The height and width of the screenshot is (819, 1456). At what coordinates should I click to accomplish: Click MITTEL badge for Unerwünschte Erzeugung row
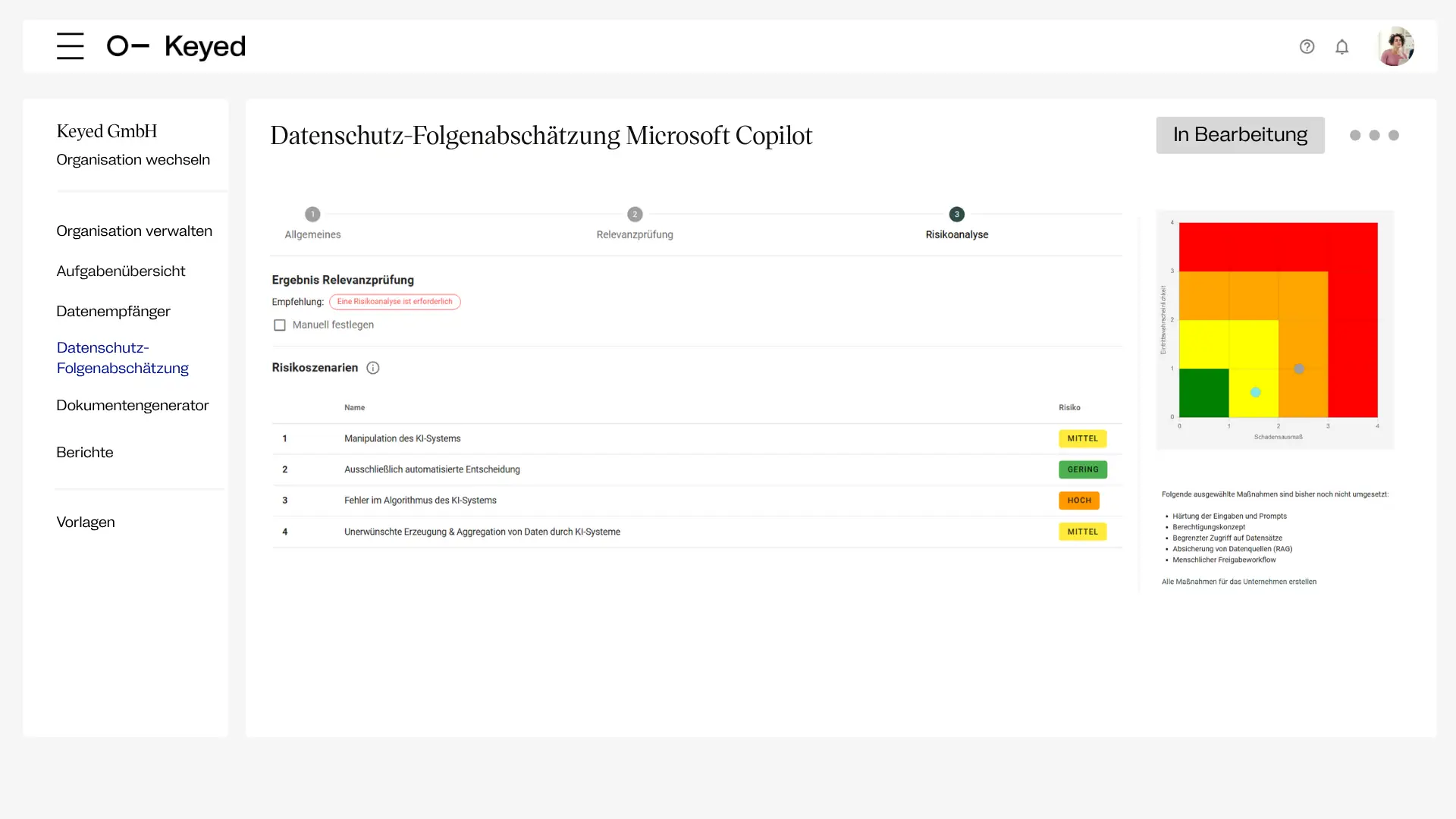pyautogui.click(x=1083, y=532)
